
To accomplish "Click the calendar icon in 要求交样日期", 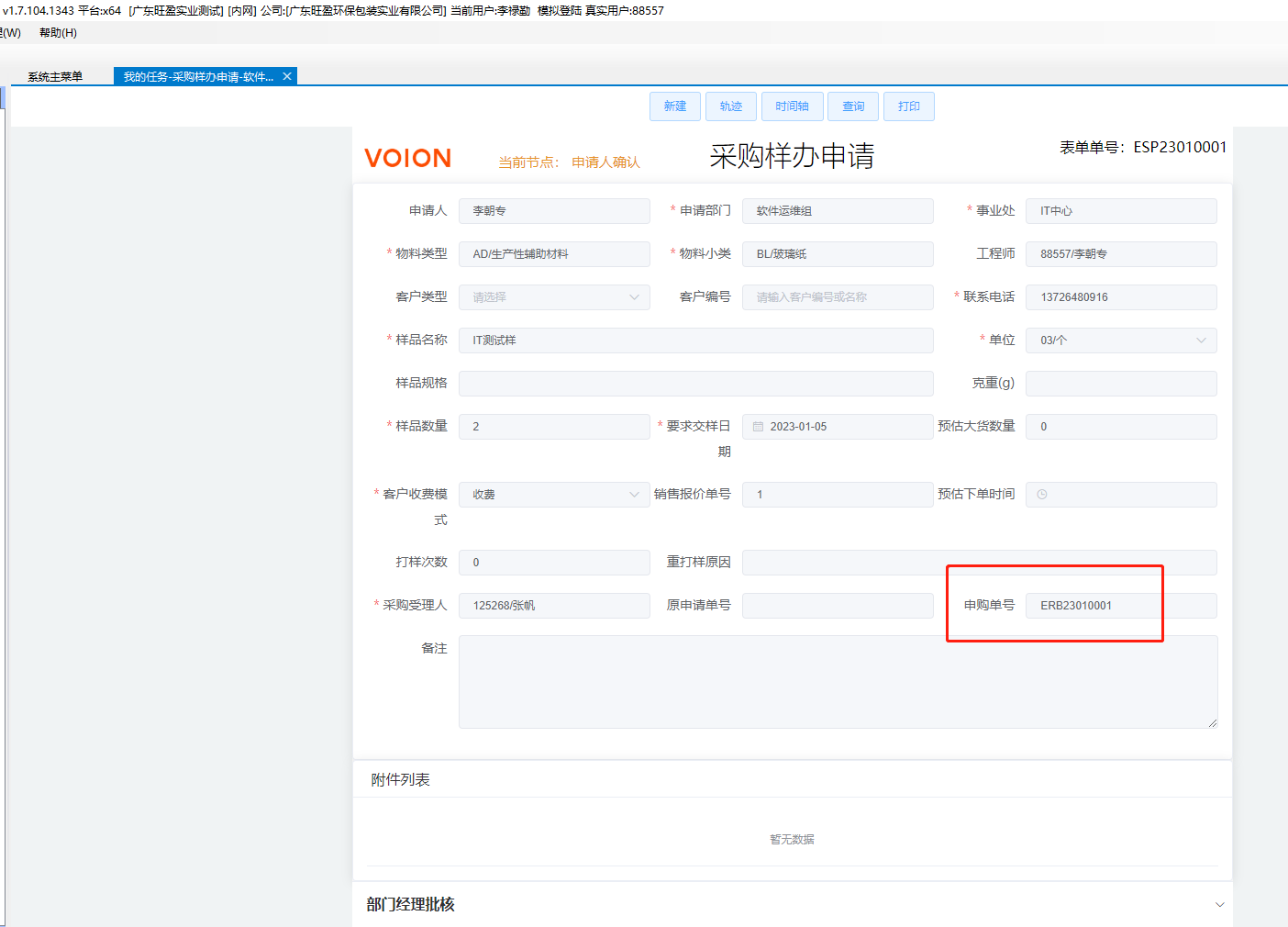I will coord(758,427).
